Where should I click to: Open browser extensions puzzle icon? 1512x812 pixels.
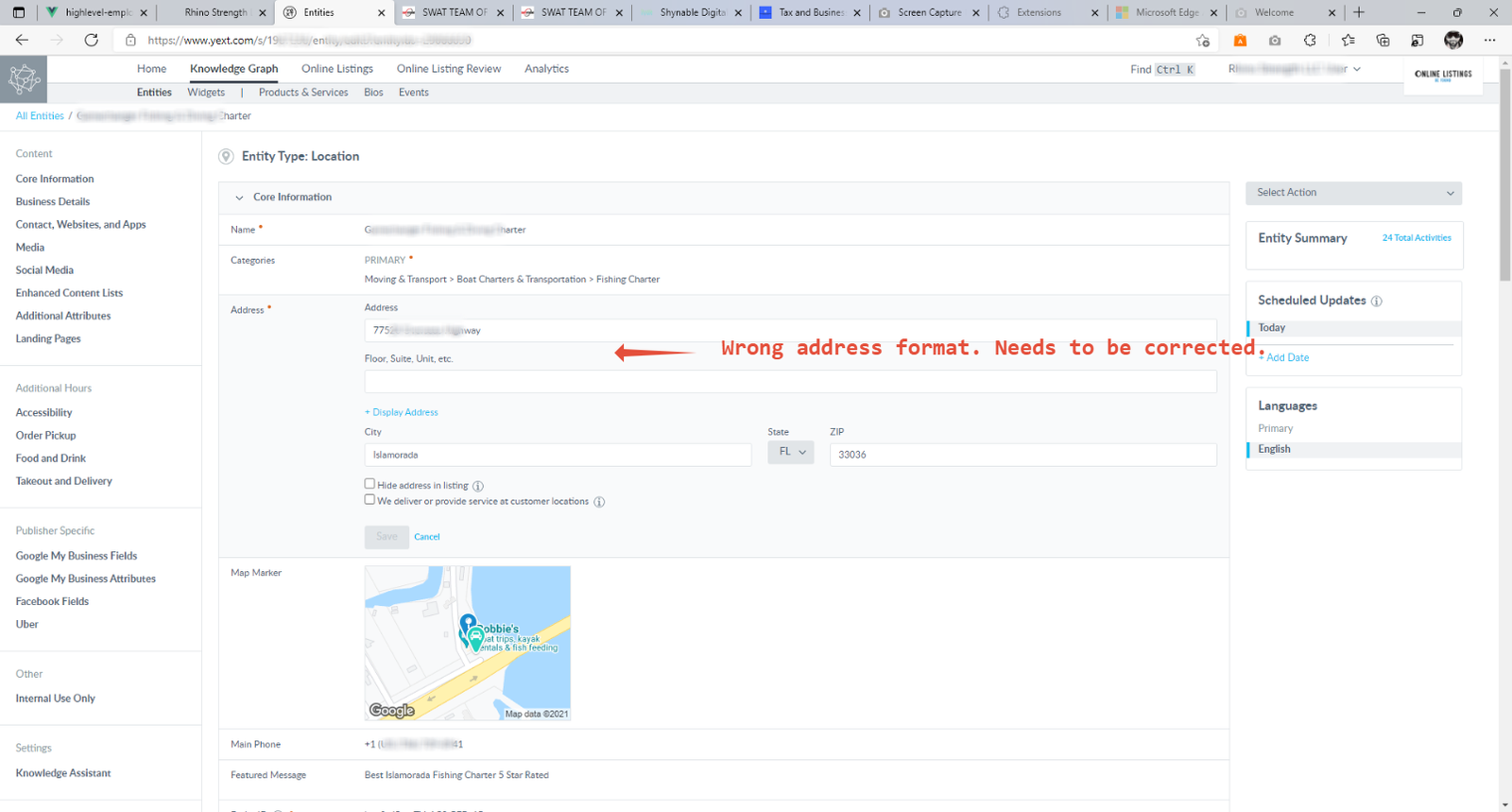click(1310, 40)
